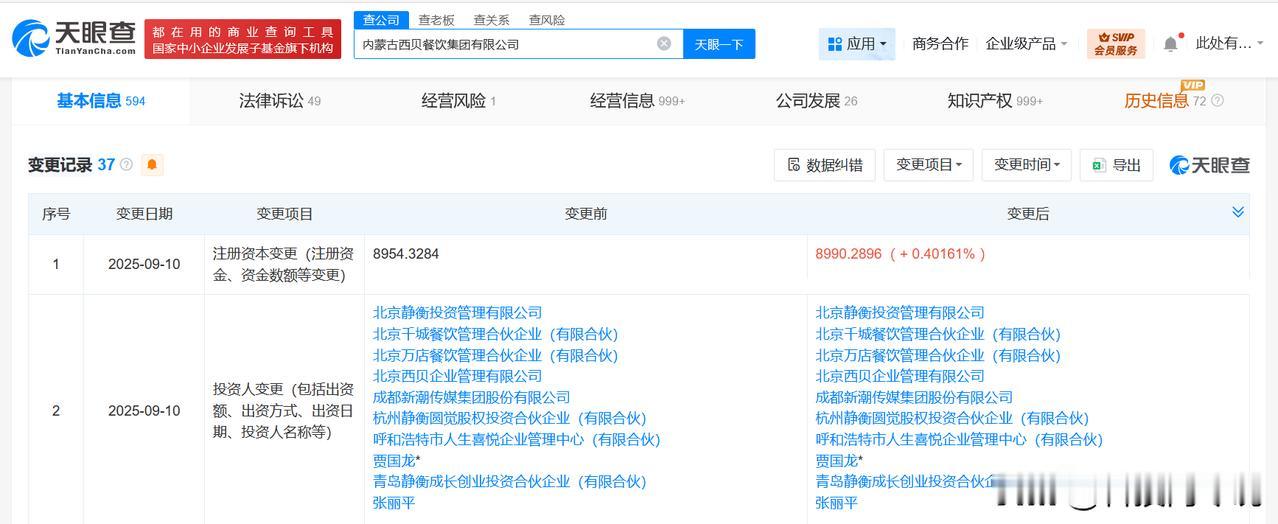Open 北京万店餐饮管理合伙企业 in 变更后 column
1278x524 pixels.
click(x=938, y=355)
